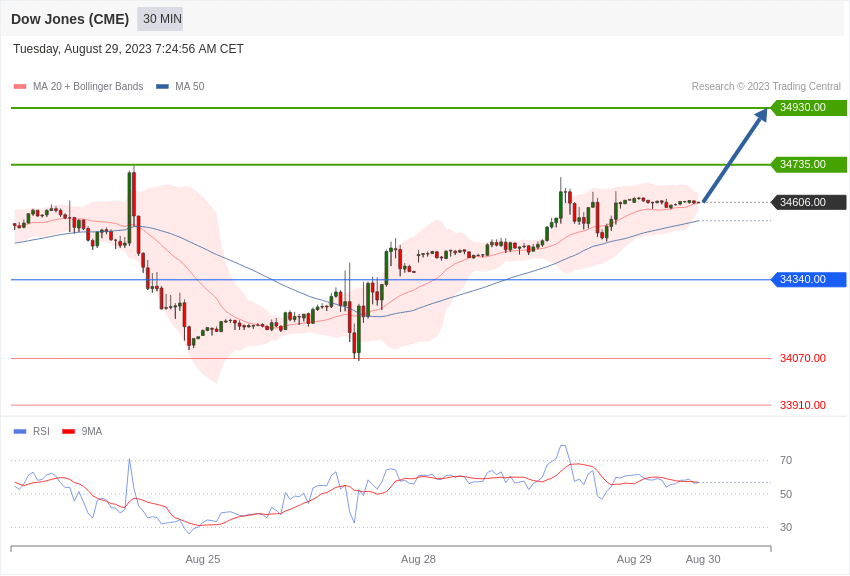Click the Dow Jones (CME) title
Image resolution: width=850 pixels, height=576 pixels.
click(70, 20)
